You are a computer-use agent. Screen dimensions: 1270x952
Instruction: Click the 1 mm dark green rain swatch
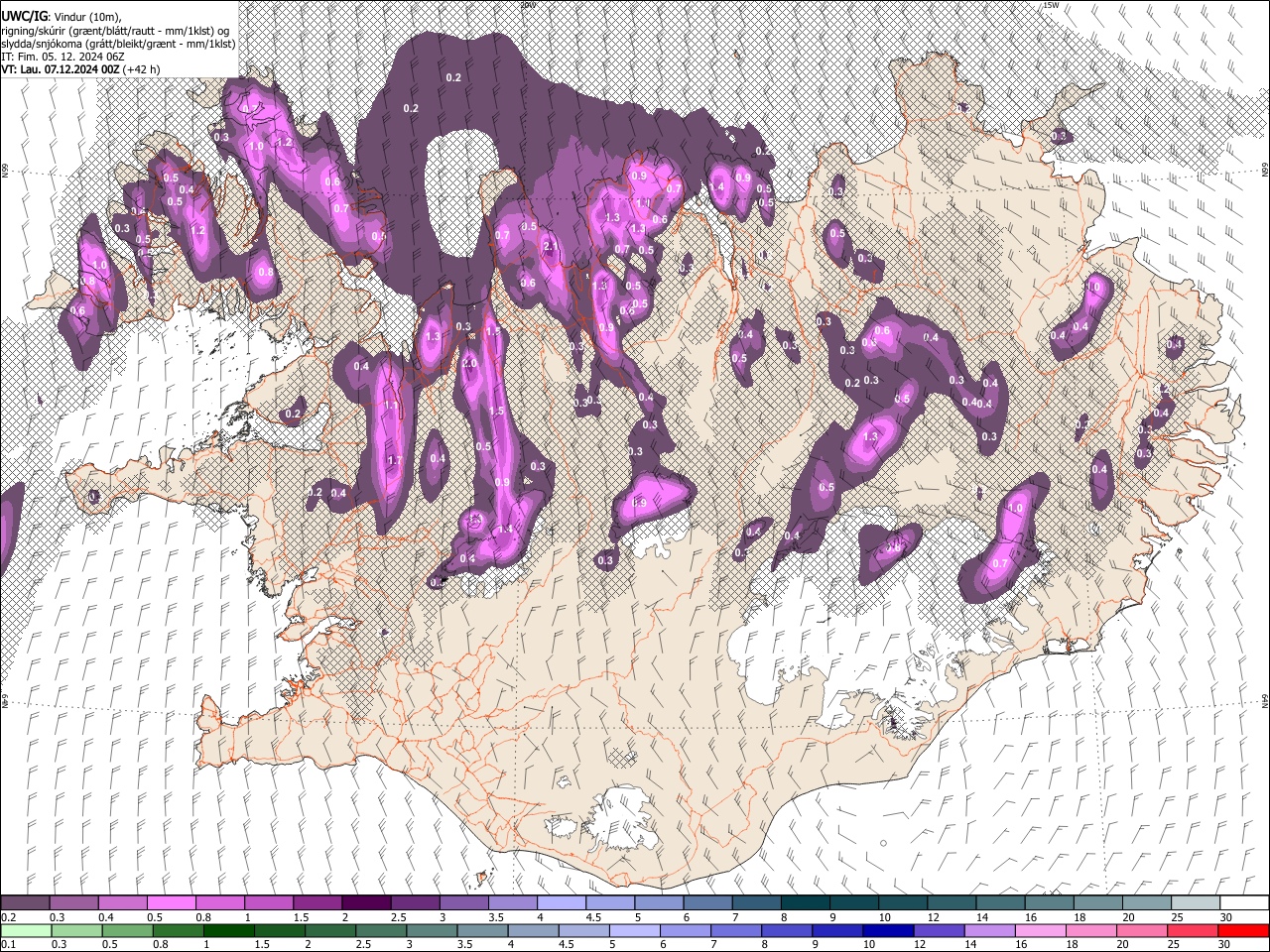[x=228, y=930]
